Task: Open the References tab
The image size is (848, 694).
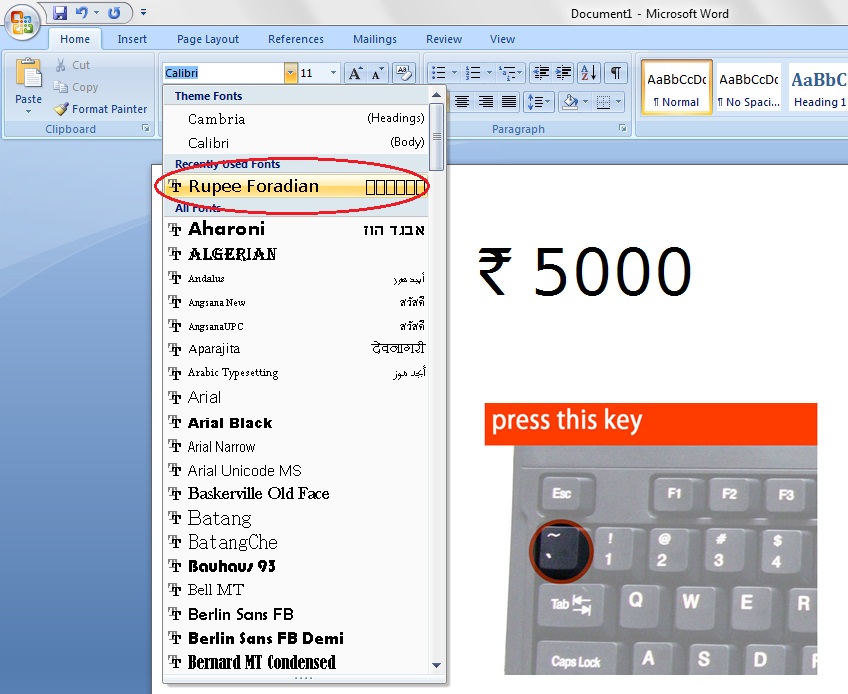Action: (x=296, y=39)
